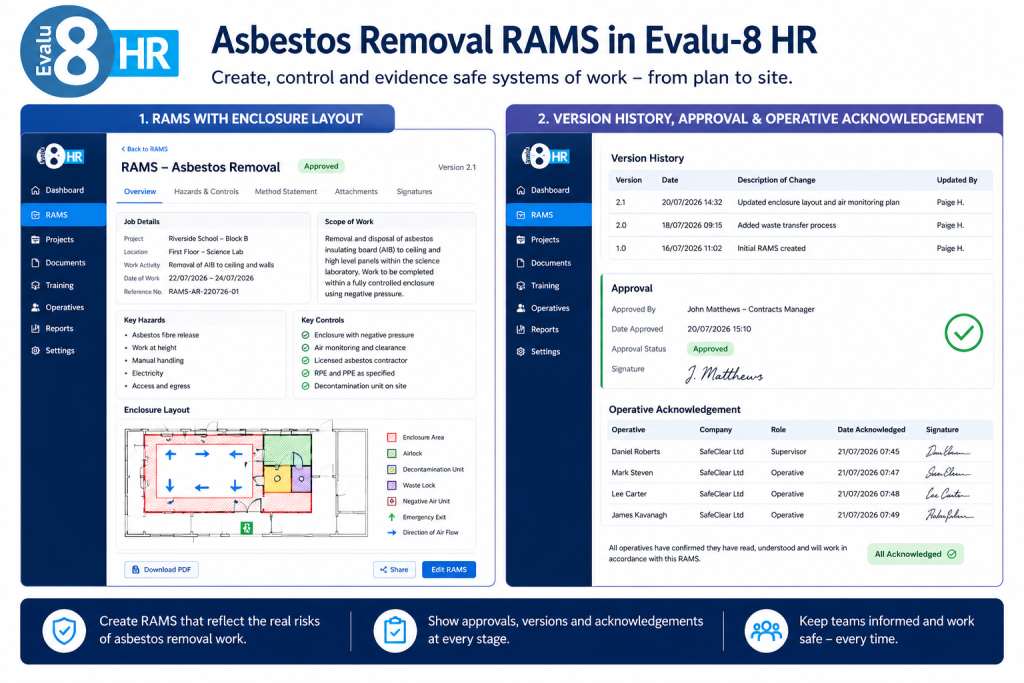Click check beside Air monitoring and clearance

click(x=305, y=347)
